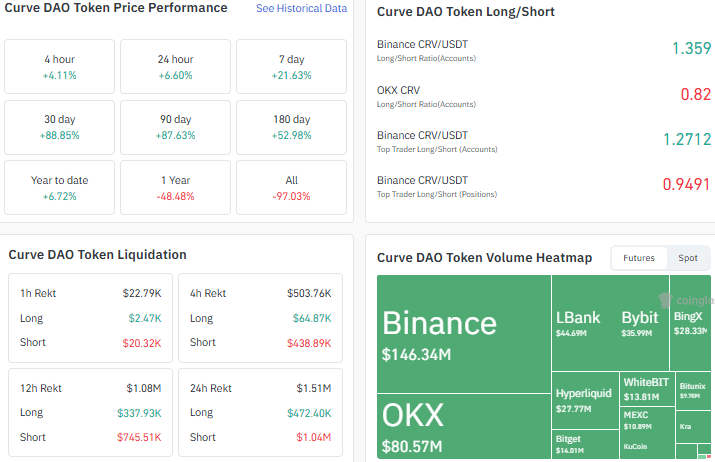
Task: Click the 4h Short value $438.89K
Action: (x=309, y=343)
